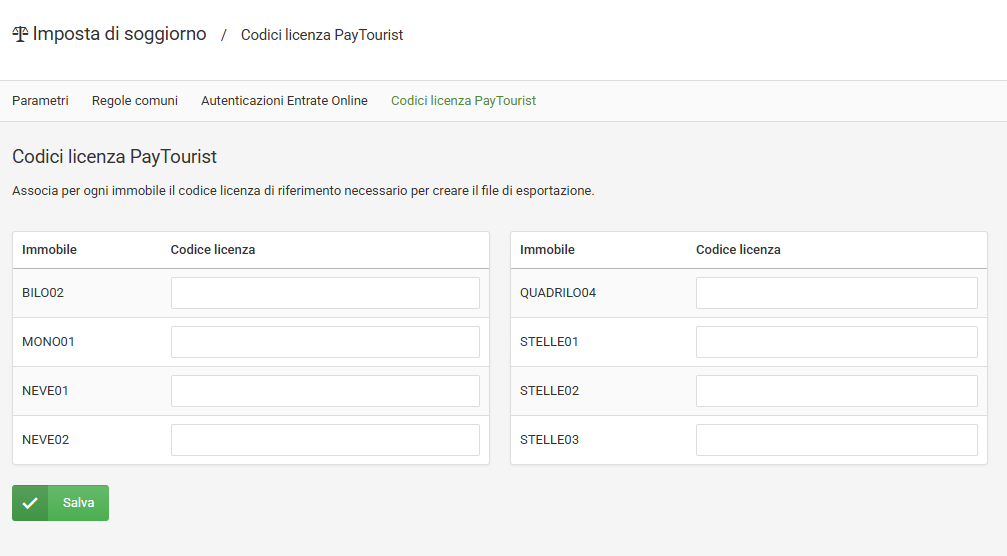Viewport: 1007px width, 556px height.
Task: Go to Imposta di soggiorno breadcrumb
Action: (119, 34)
